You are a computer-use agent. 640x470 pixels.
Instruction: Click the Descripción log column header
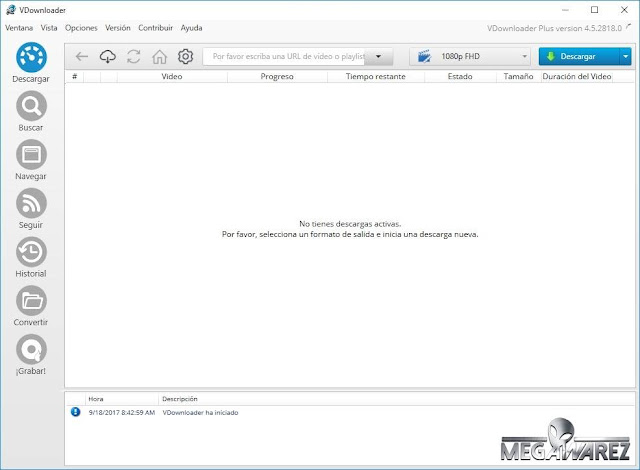point(180,399)
